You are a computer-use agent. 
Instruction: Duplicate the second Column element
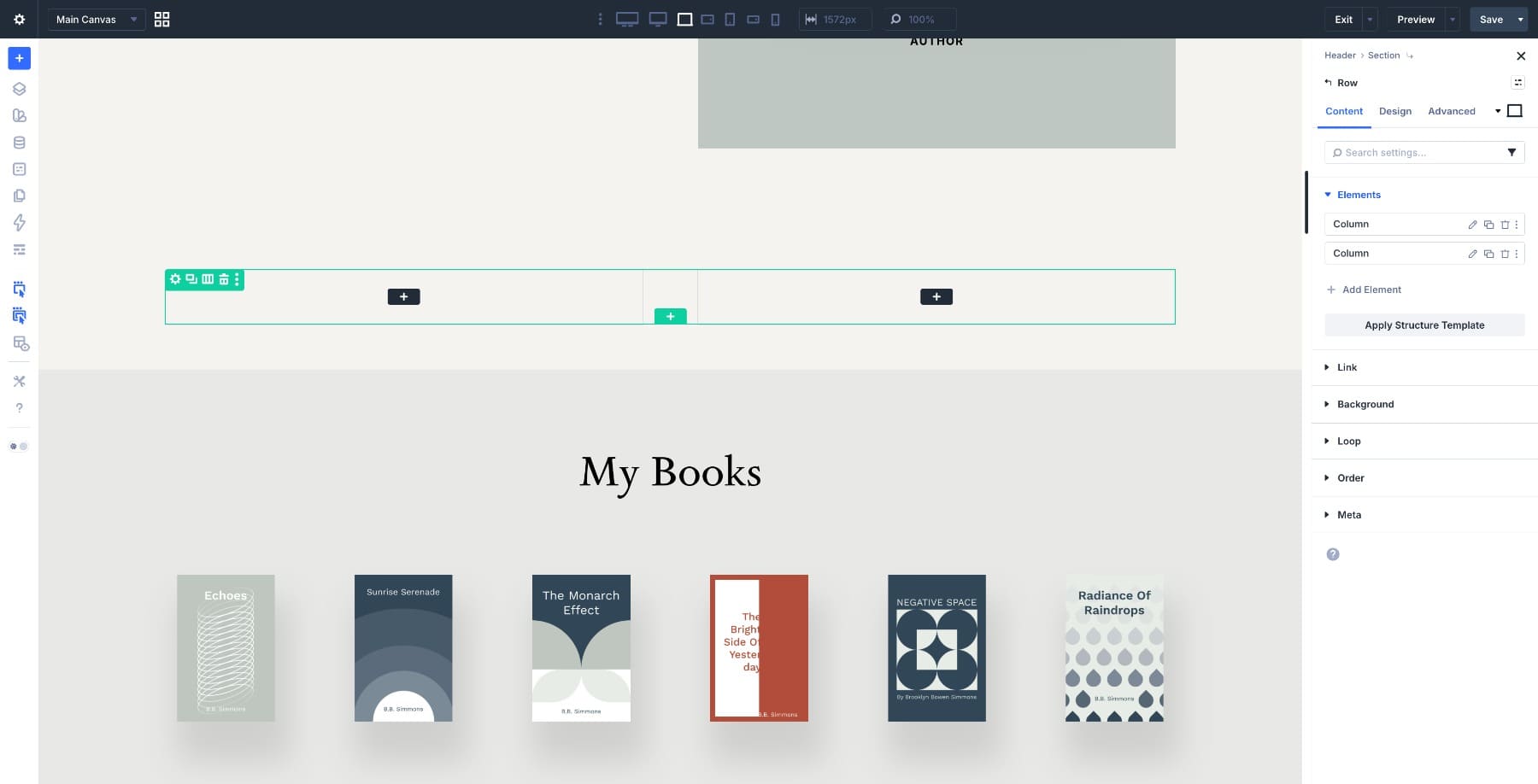coord(1489,253)
